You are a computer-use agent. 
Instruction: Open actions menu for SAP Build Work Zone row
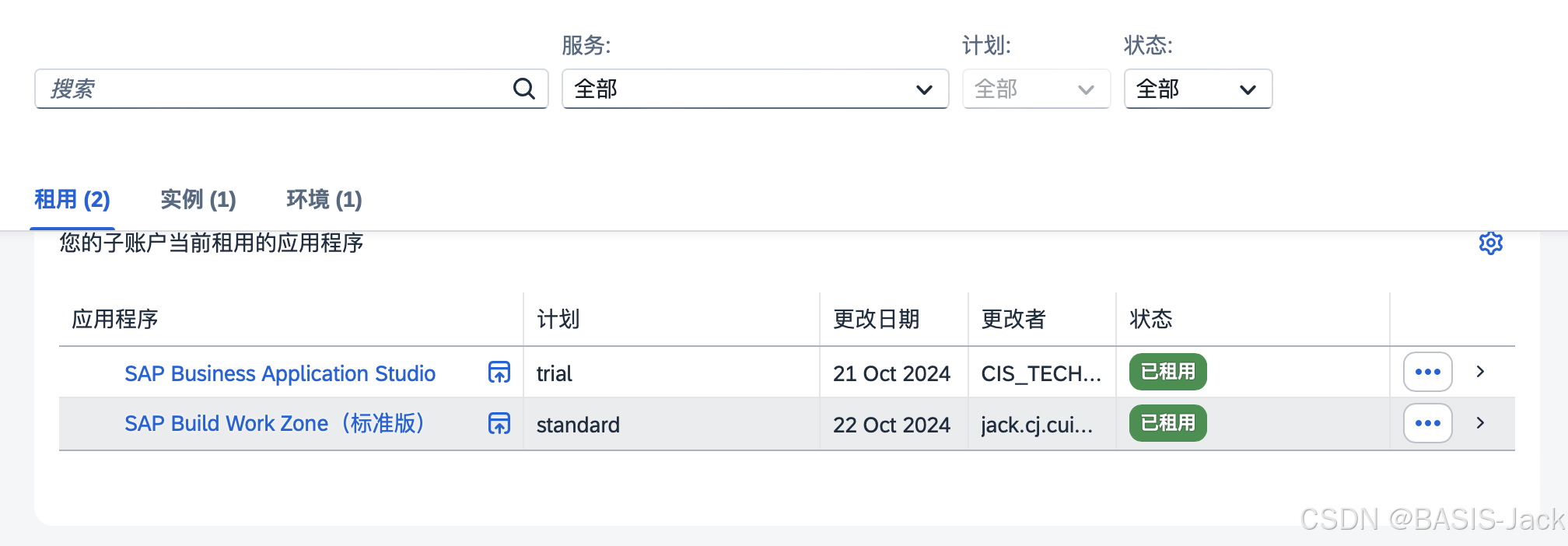pos(1426,423)
